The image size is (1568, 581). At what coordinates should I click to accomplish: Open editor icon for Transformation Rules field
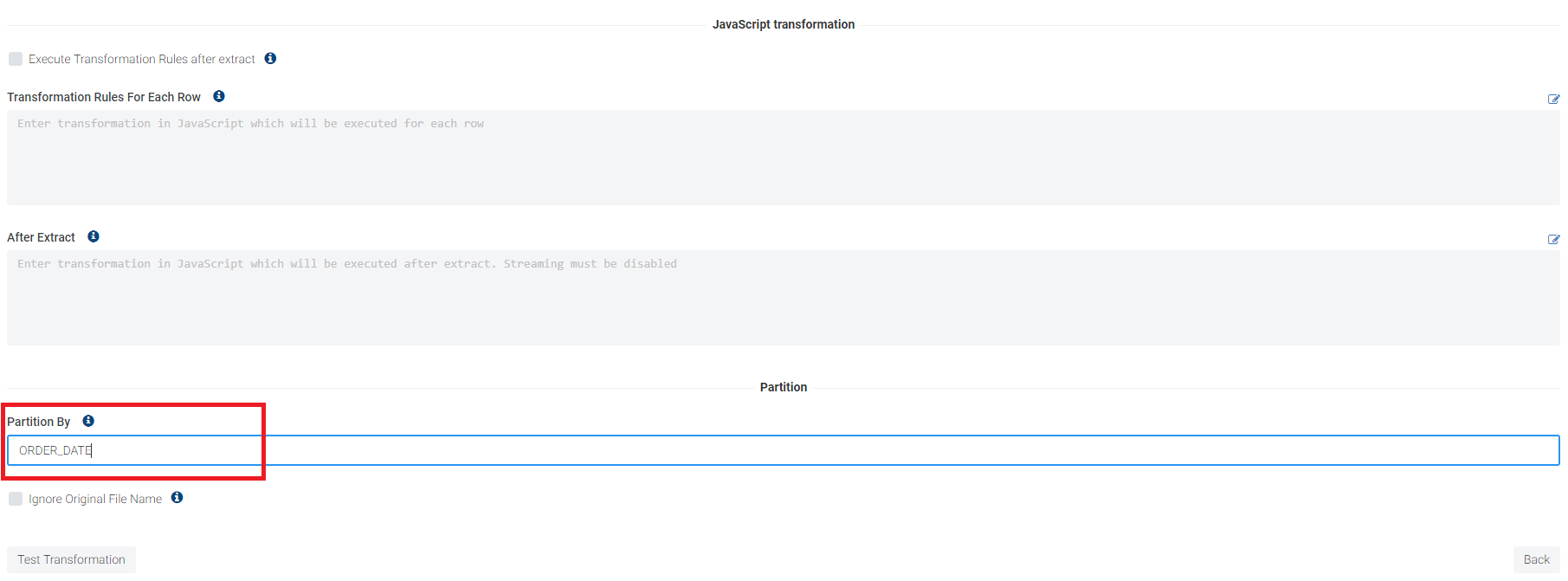1553,100
